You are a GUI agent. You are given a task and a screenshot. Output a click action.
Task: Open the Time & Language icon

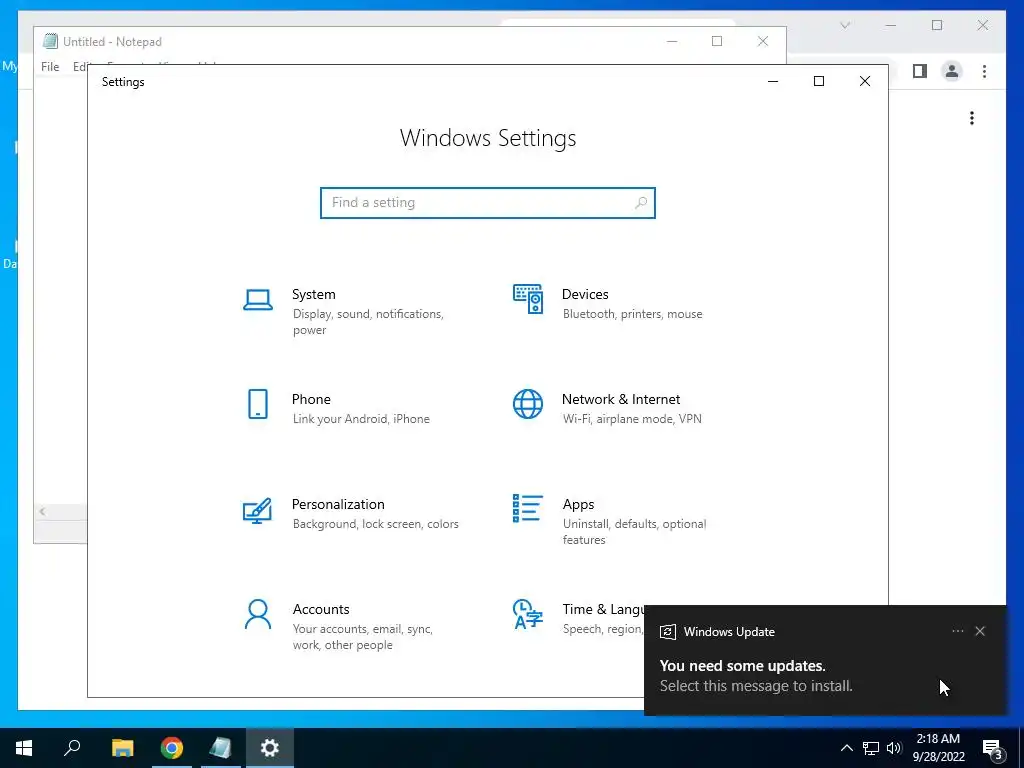point(528,614)
